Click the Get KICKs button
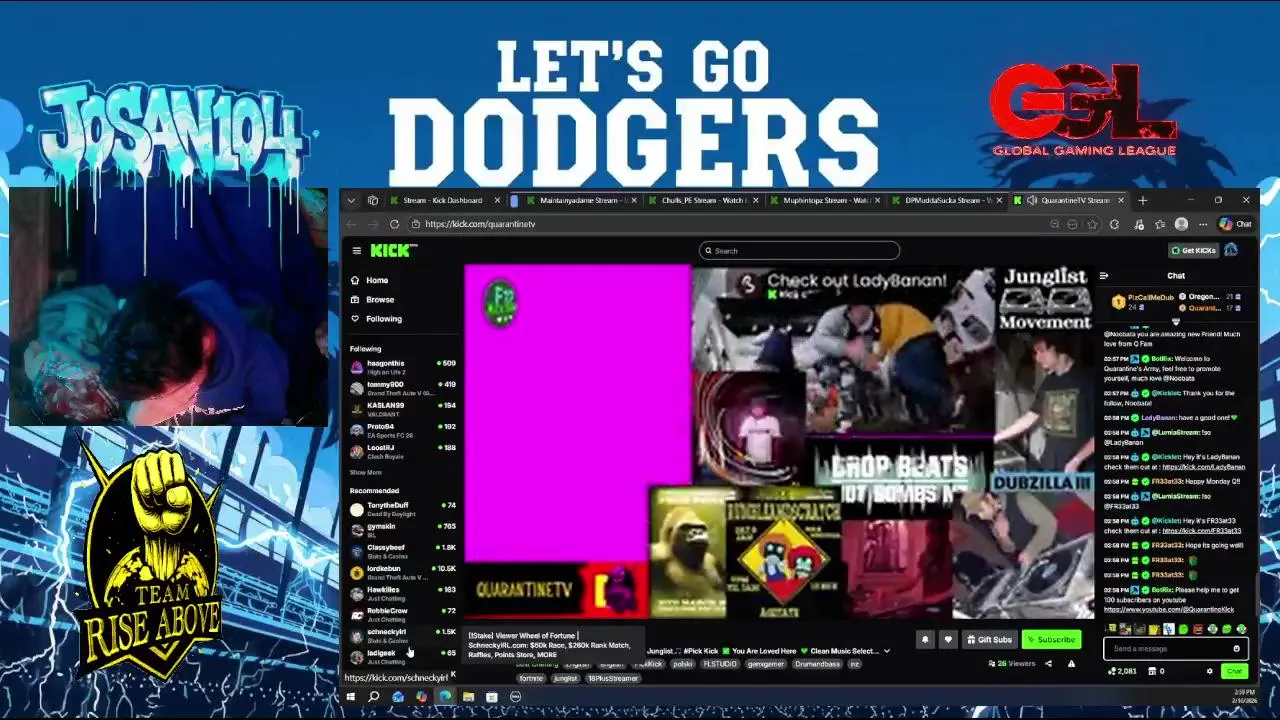 tap(1193, 250)
